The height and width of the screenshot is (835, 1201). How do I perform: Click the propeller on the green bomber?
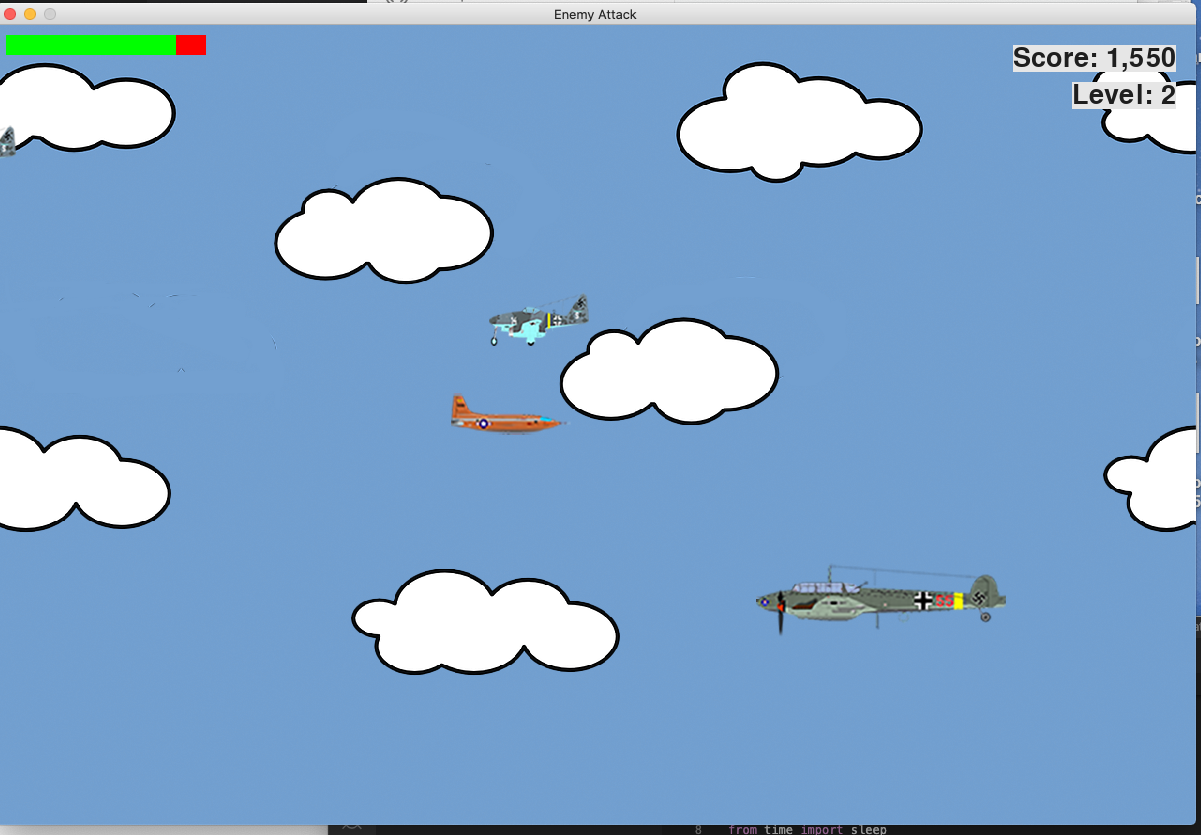click(781, 611)
